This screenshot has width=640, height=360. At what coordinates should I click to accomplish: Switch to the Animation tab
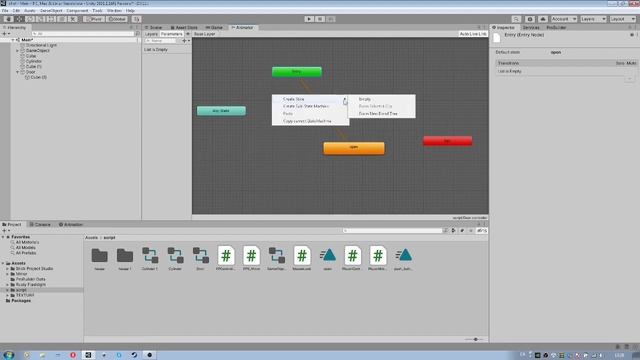pyautogui.click(x=71, y=224)
